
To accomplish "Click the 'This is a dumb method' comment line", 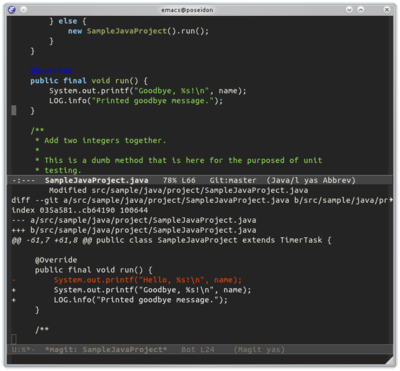I will [x=179, y=160].
